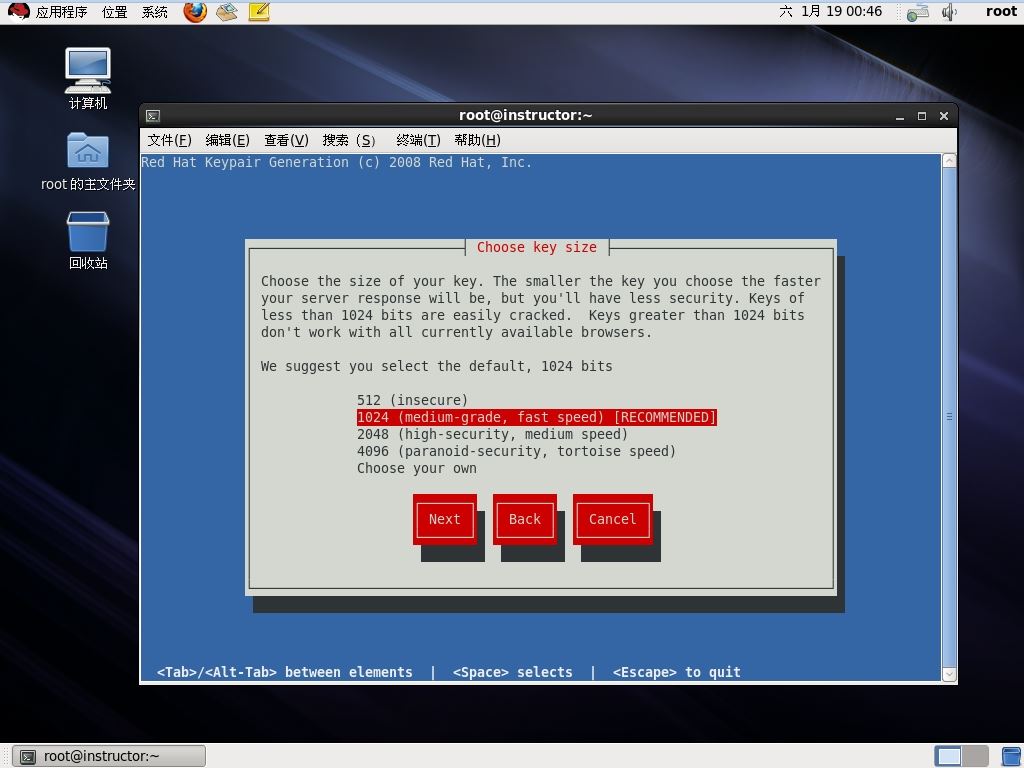Click the root@instructor:~ taskbar button
The image size is (1024, 768).
coord(109,756)
